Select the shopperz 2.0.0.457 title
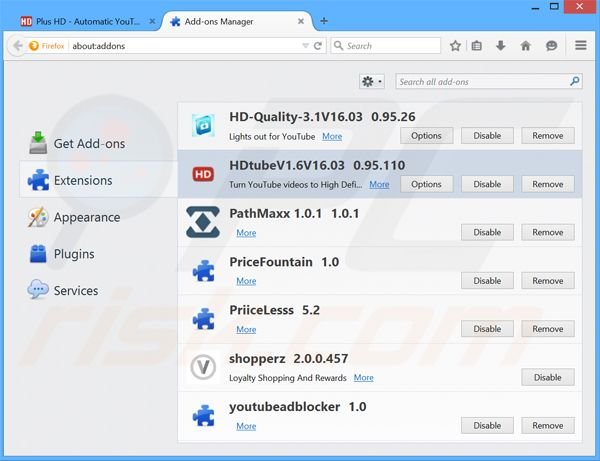The image size is (600, 461). pyautogui.click(x=289, y=359)
